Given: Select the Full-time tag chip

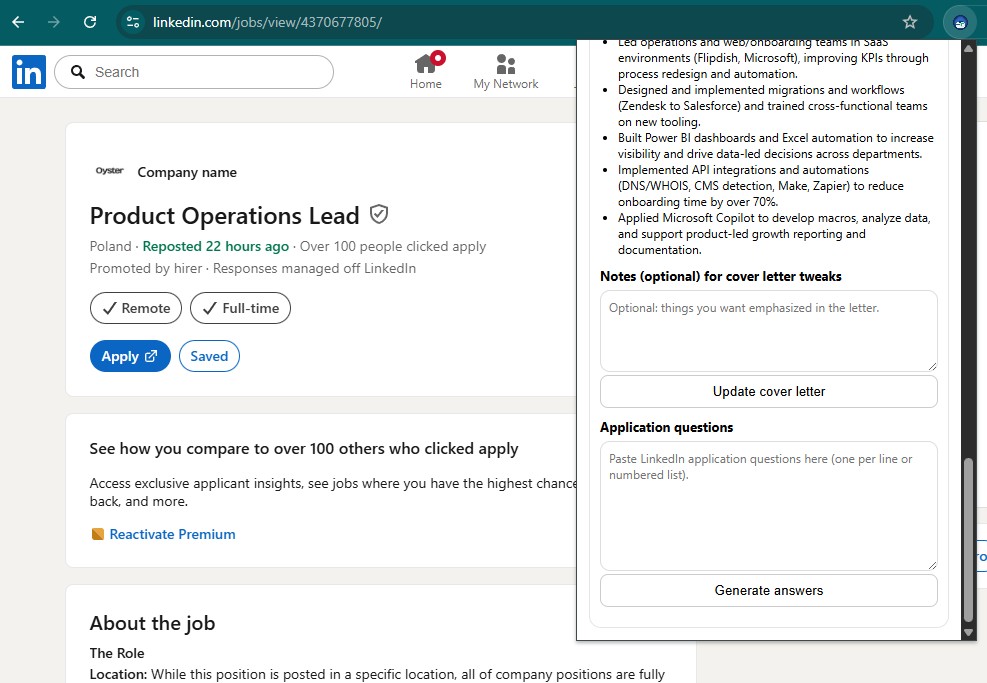Looking at the screenshot, I should 240,308.
